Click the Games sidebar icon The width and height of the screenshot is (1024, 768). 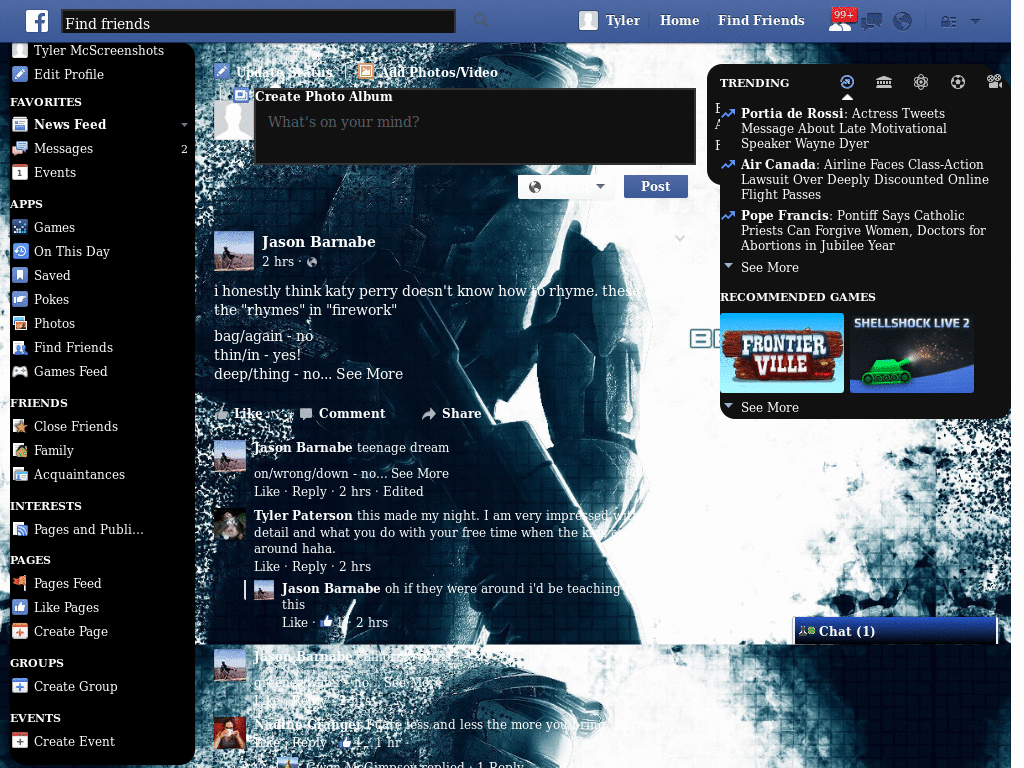pyautogui.click(x=20, y=227)
